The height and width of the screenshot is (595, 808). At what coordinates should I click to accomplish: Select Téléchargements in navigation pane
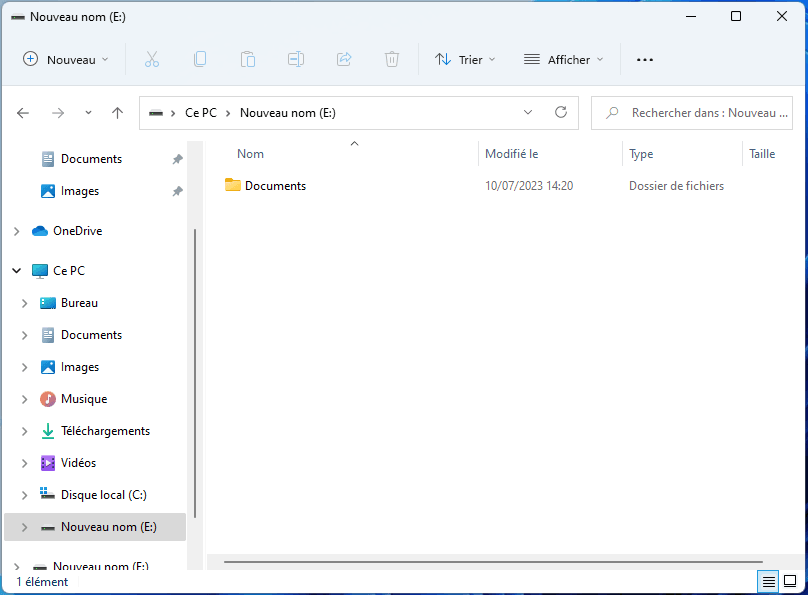click(105, 431)
